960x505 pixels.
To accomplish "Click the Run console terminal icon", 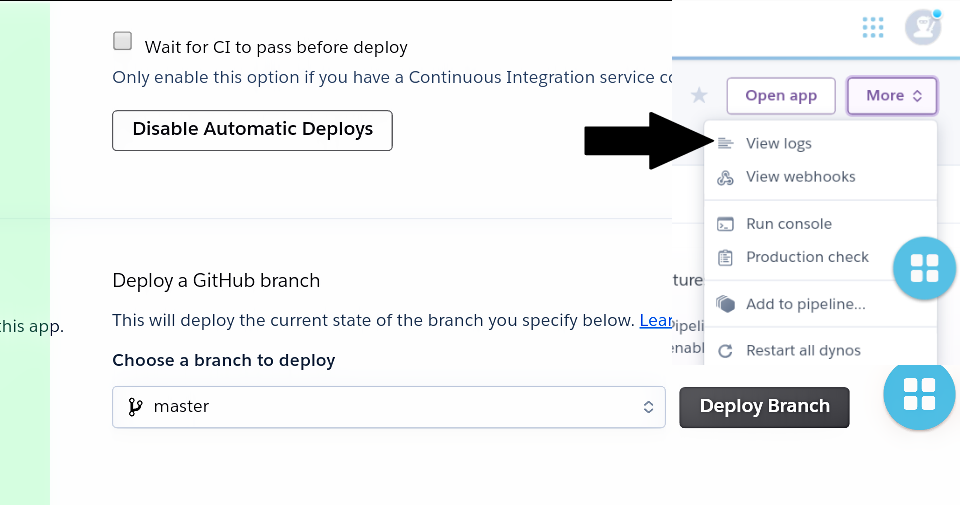I will click(x=725, y=224).
